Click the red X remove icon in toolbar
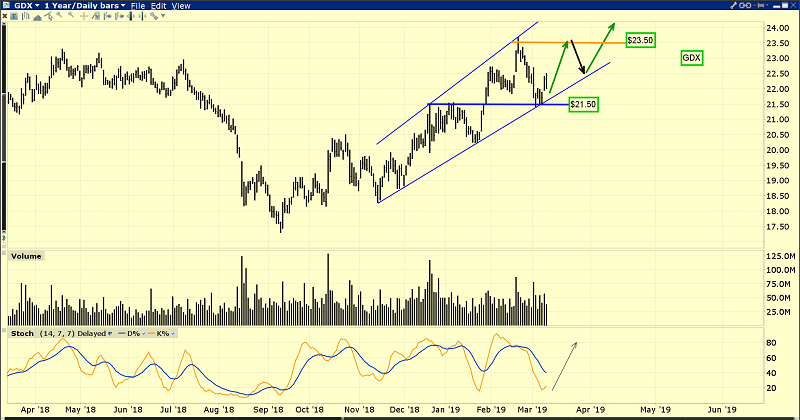The width and height of the screenshot is (800, 420). pyautogui.click(x=5, y=16)
